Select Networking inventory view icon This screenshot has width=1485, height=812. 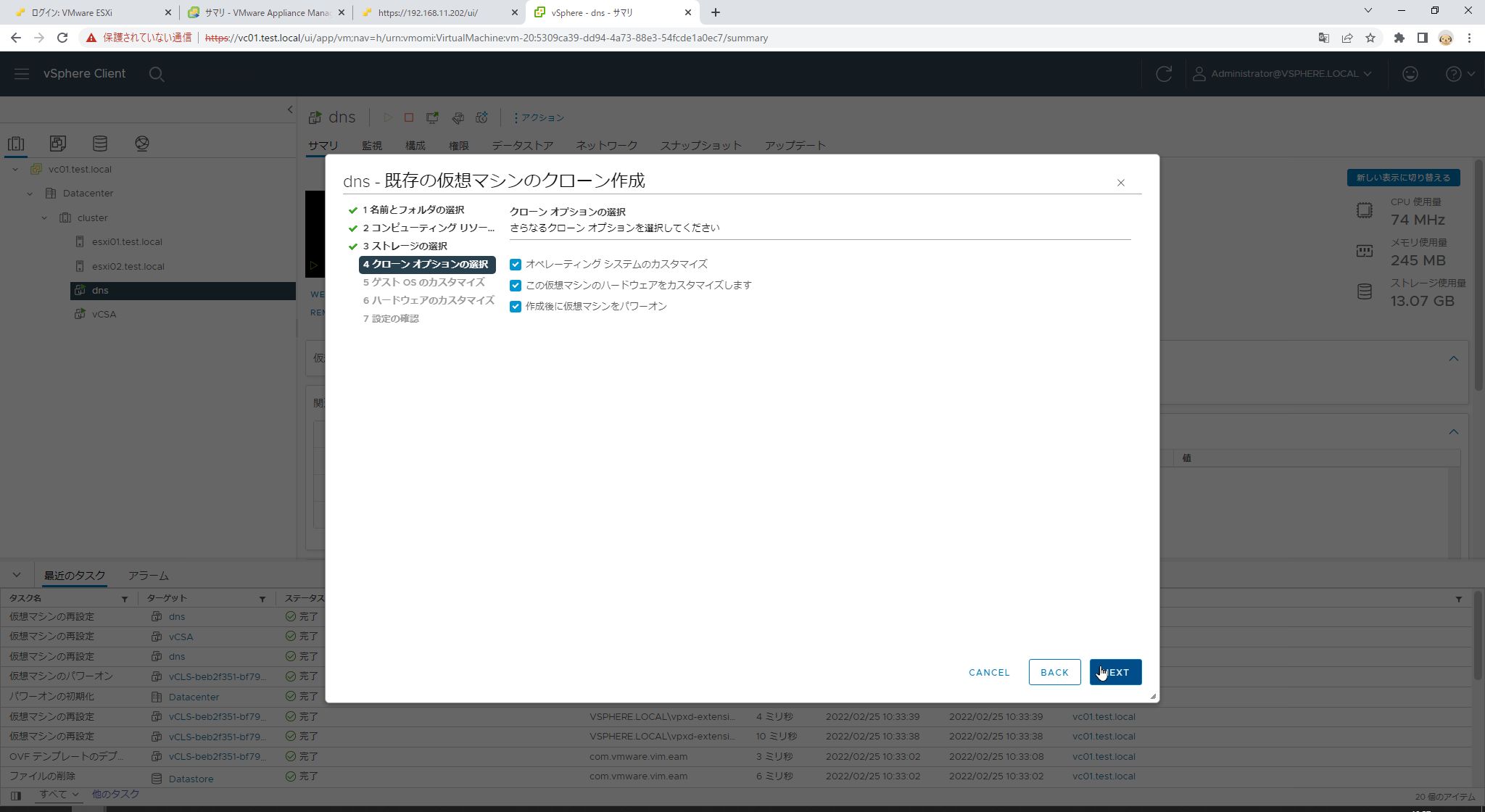click(x=142, y=144)
